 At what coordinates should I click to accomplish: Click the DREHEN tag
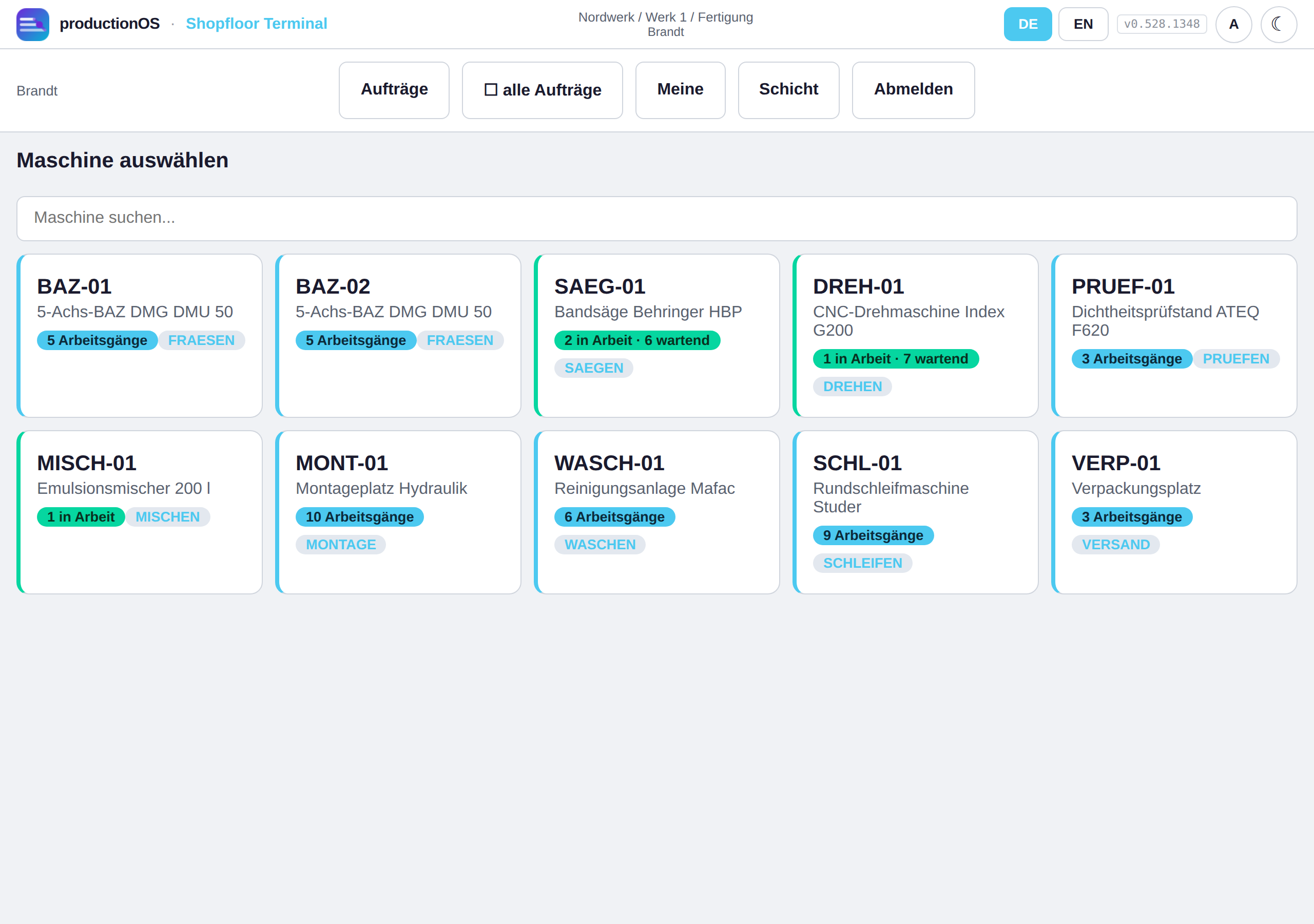[x=852, y=386]
